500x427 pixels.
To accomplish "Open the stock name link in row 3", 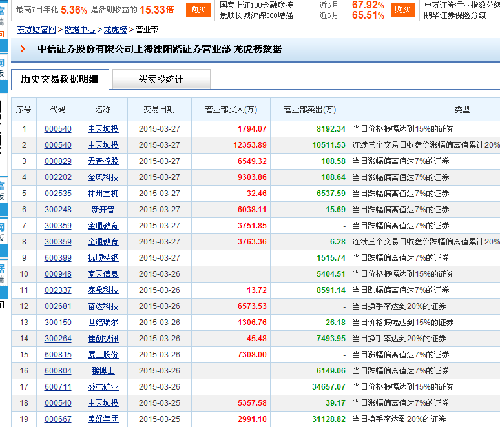I will pyautogui.click(x=103, y=161).
